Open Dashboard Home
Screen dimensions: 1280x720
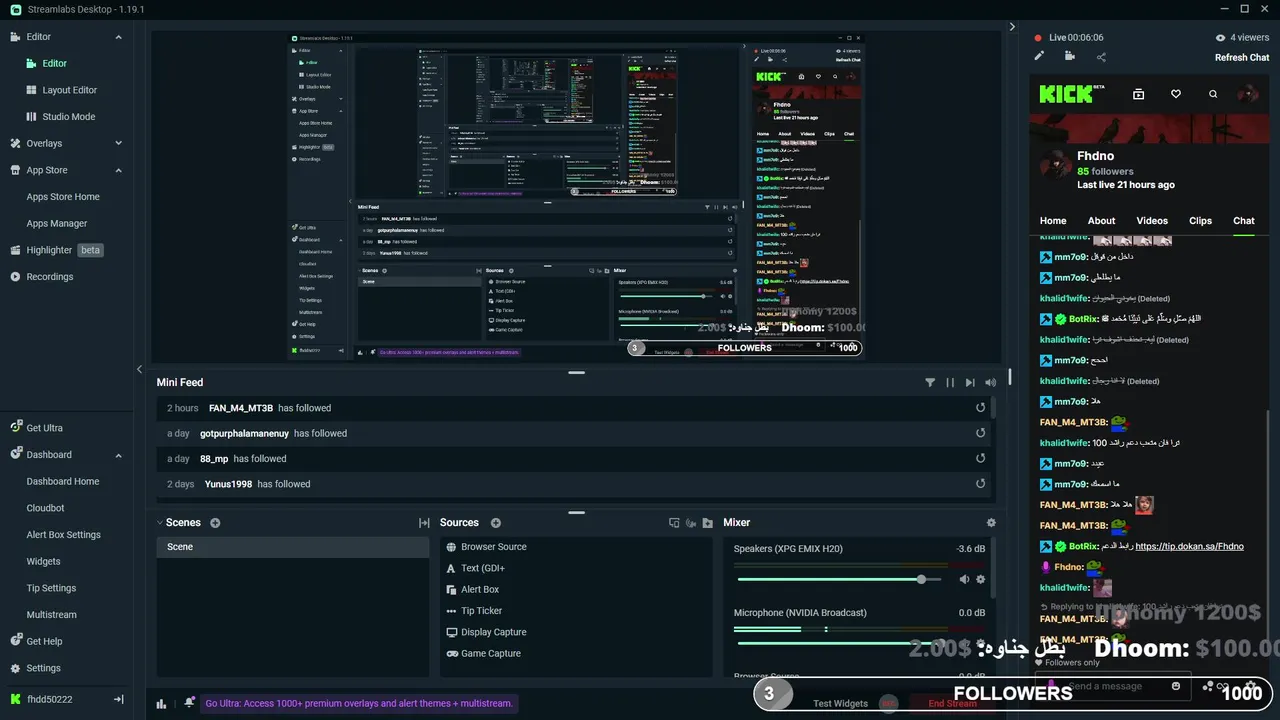(x=63, y=482)
